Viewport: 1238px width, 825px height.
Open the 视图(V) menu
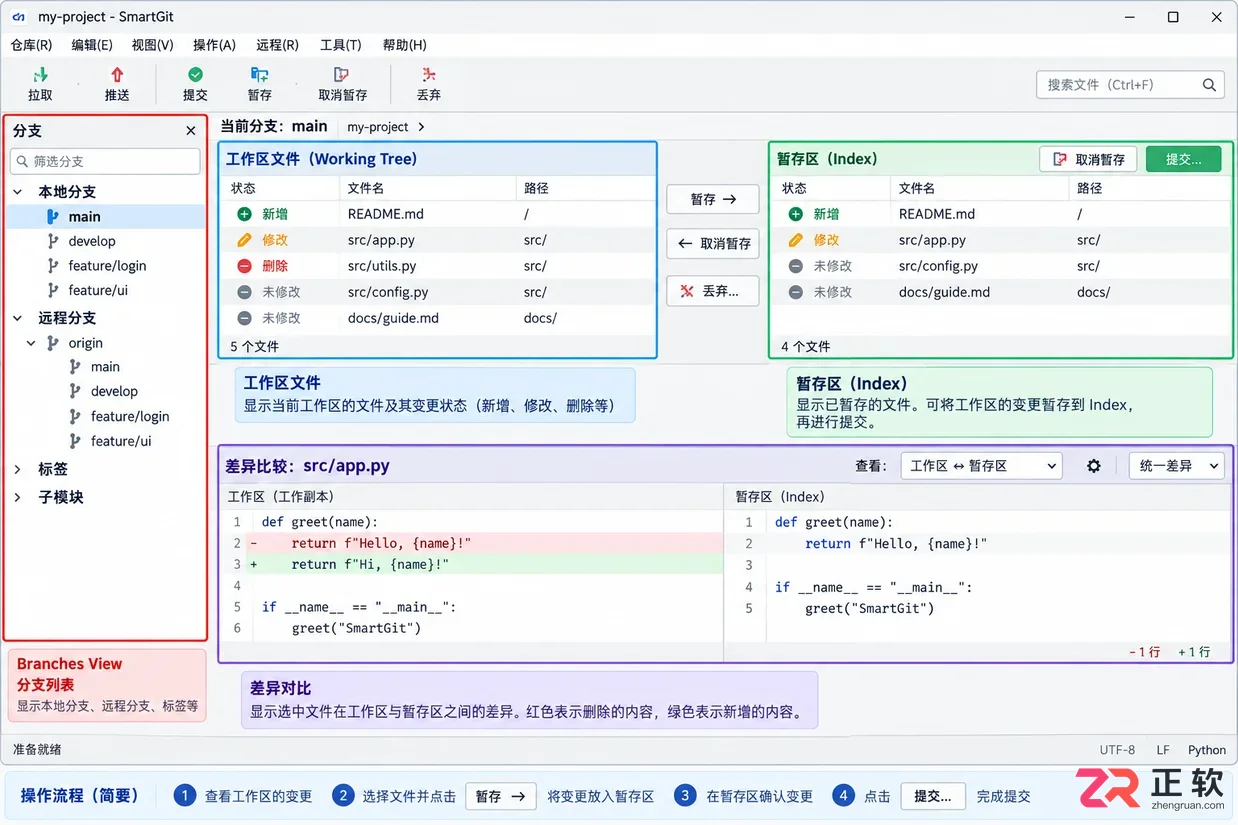pos(153,45)
